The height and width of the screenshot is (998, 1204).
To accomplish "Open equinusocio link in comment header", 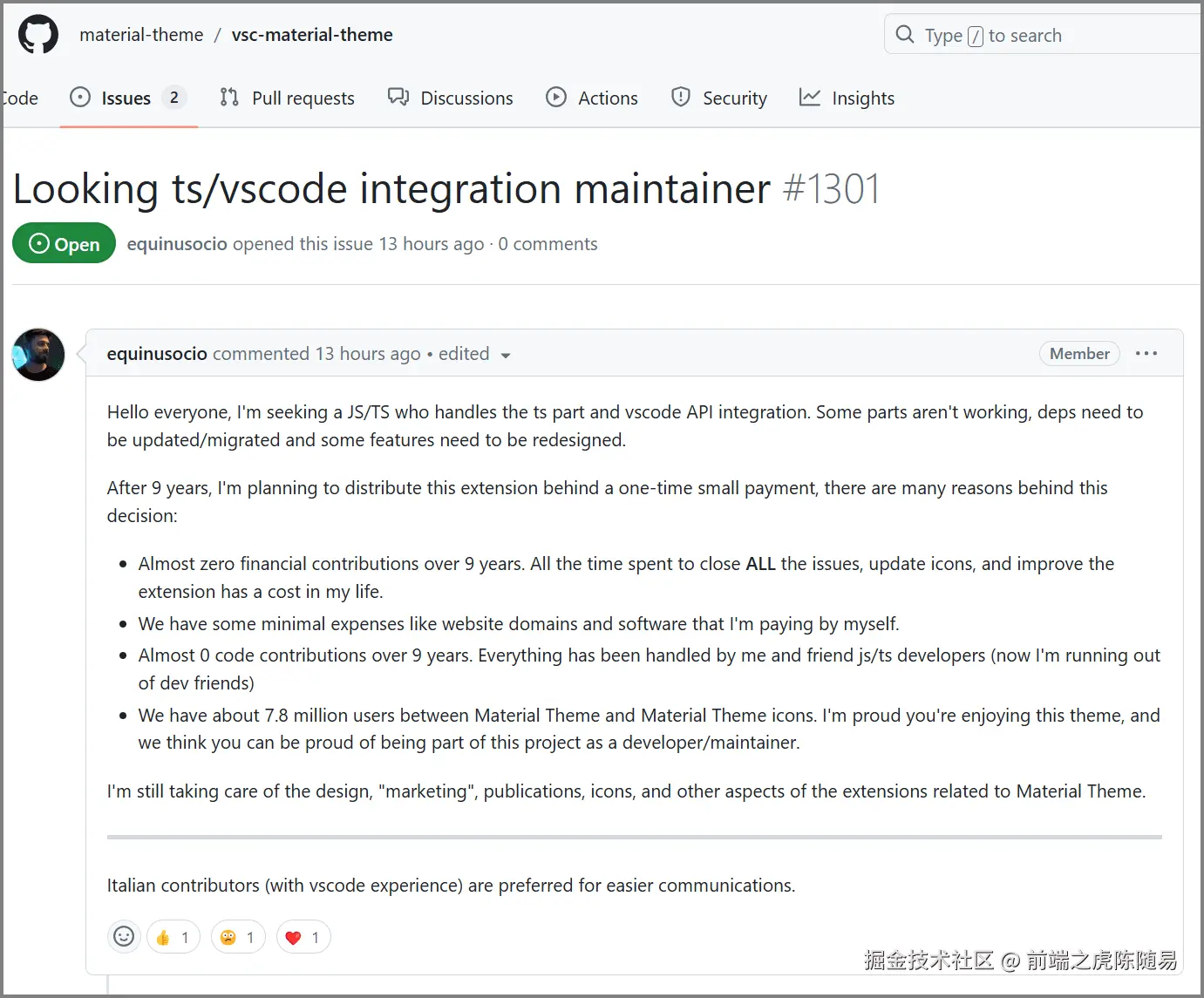I will [x=157, y=354].
